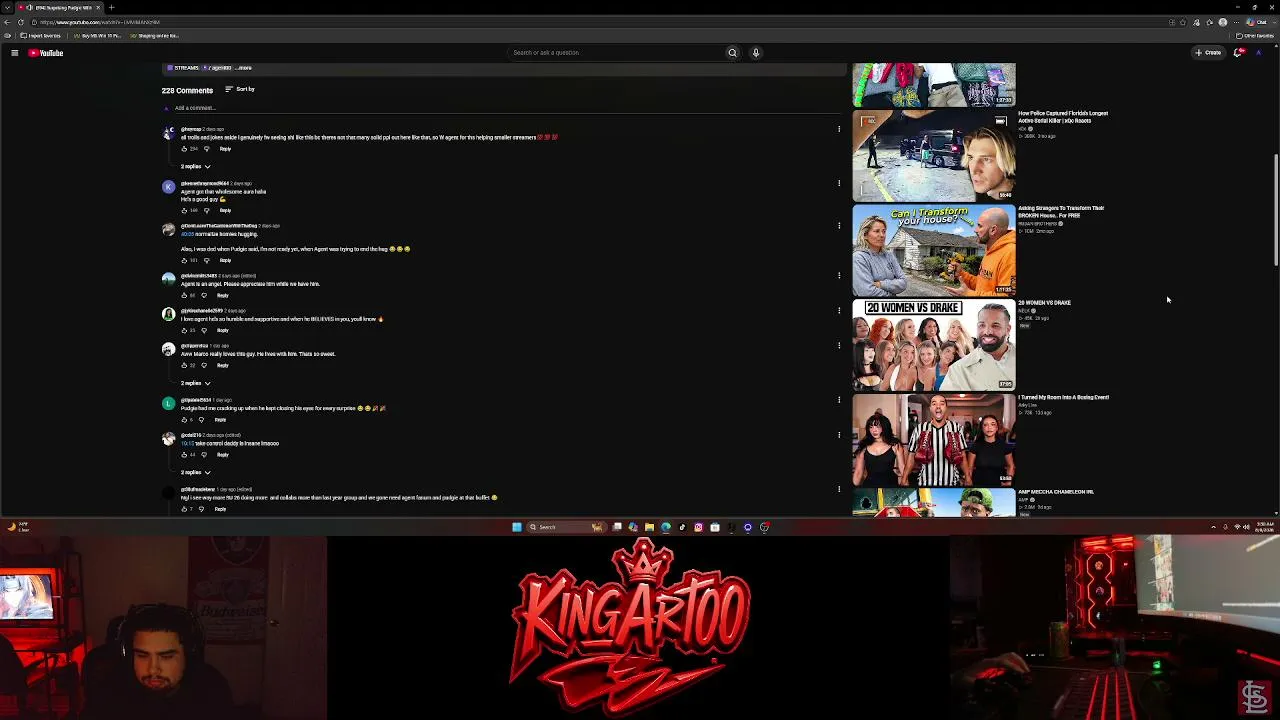
Task: Open options for the 'take control daddy' comment
Action: click(x=839, y=435)
